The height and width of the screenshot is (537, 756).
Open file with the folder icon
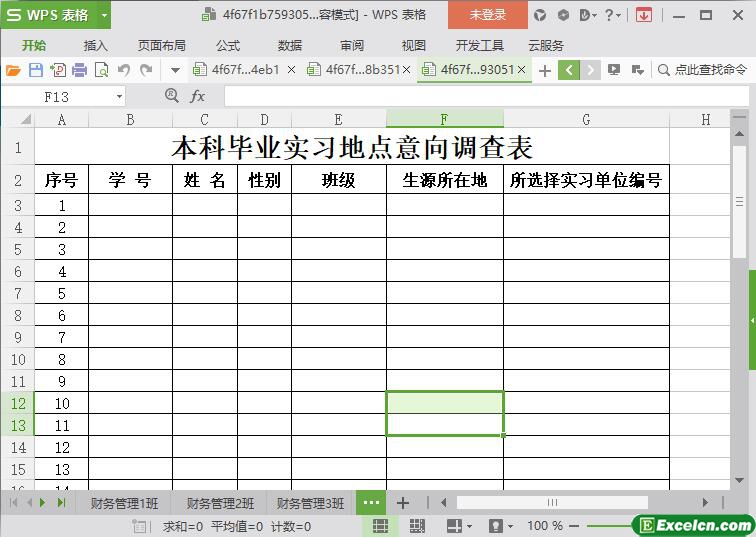click(x=13, y=70)
